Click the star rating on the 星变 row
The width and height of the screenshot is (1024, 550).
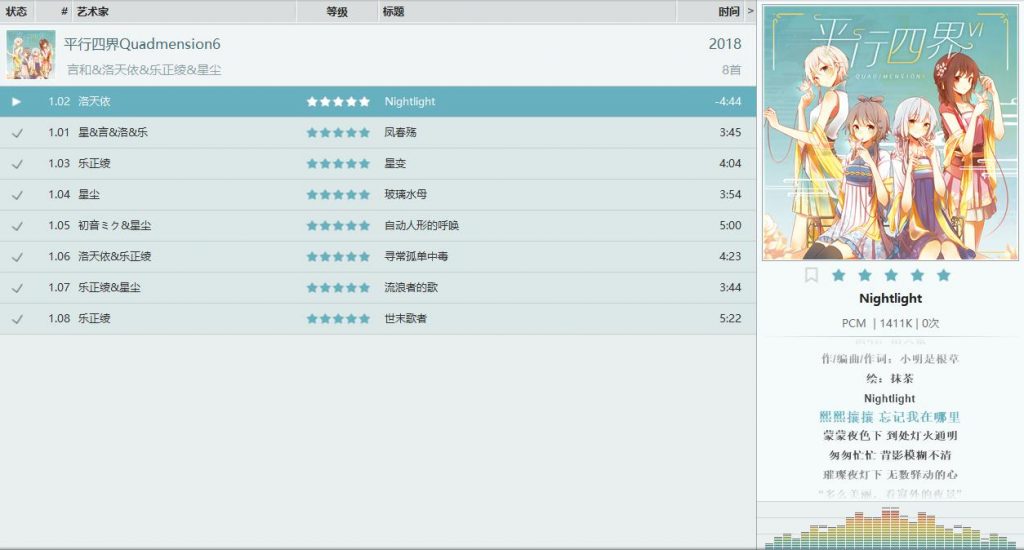coord(338,163)
